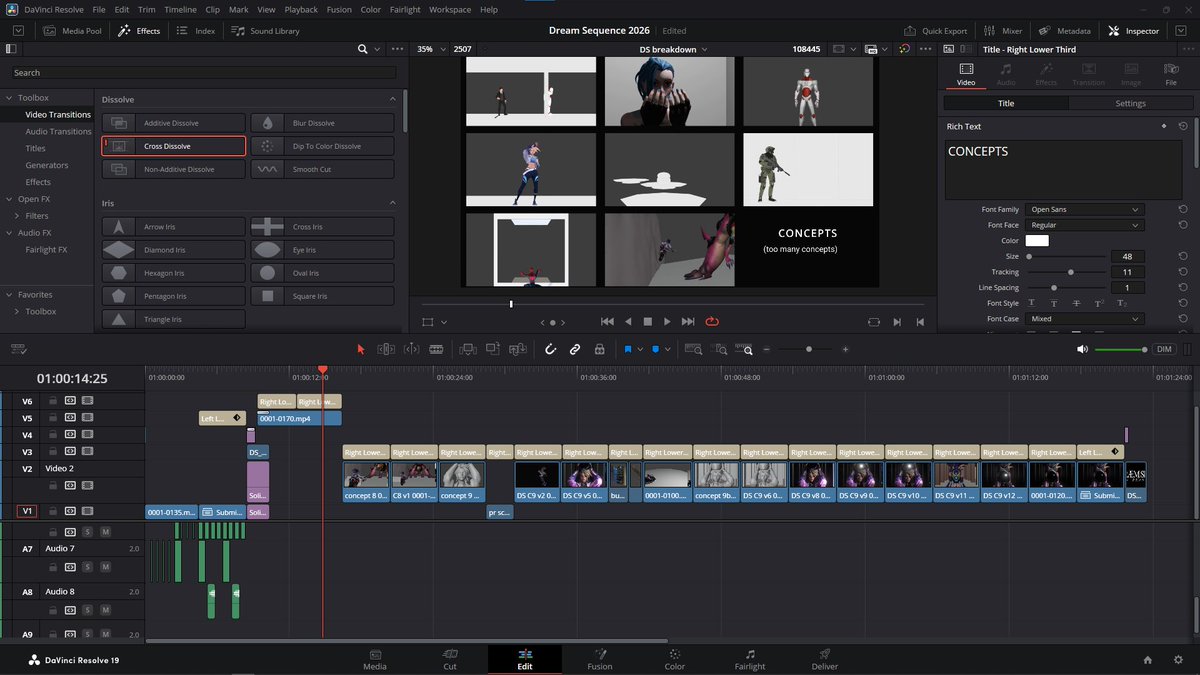Select the Titles category
This screenshot has height=675, width=1200.
pos(35,148)
